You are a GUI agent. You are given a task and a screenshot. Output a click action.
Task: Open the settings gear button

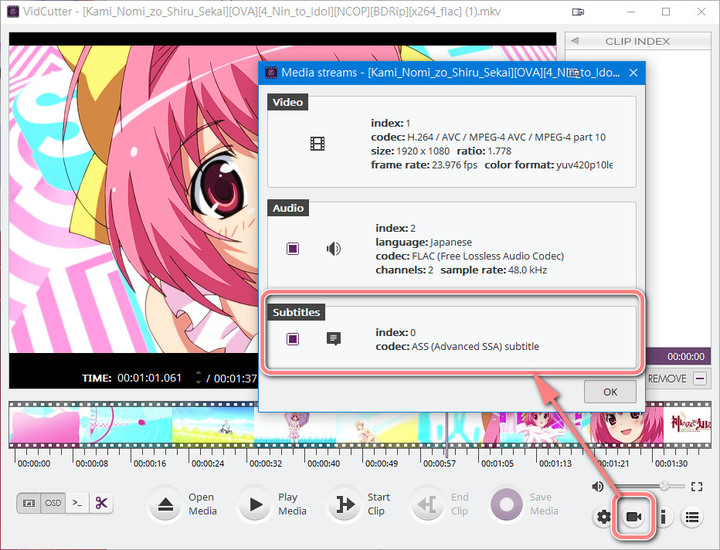click(x=603, y=517)
